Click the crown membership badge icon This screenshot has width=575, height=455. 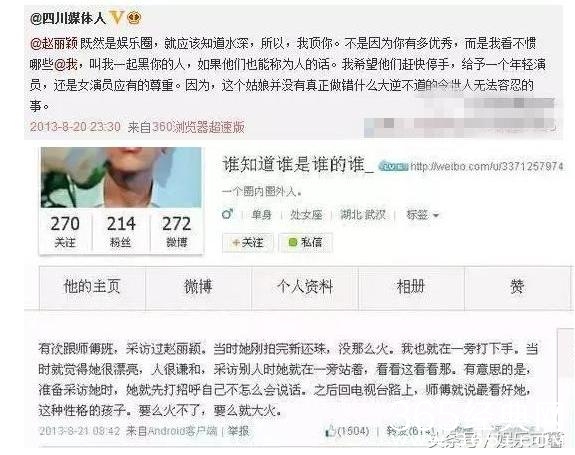[x=134, y=18]
